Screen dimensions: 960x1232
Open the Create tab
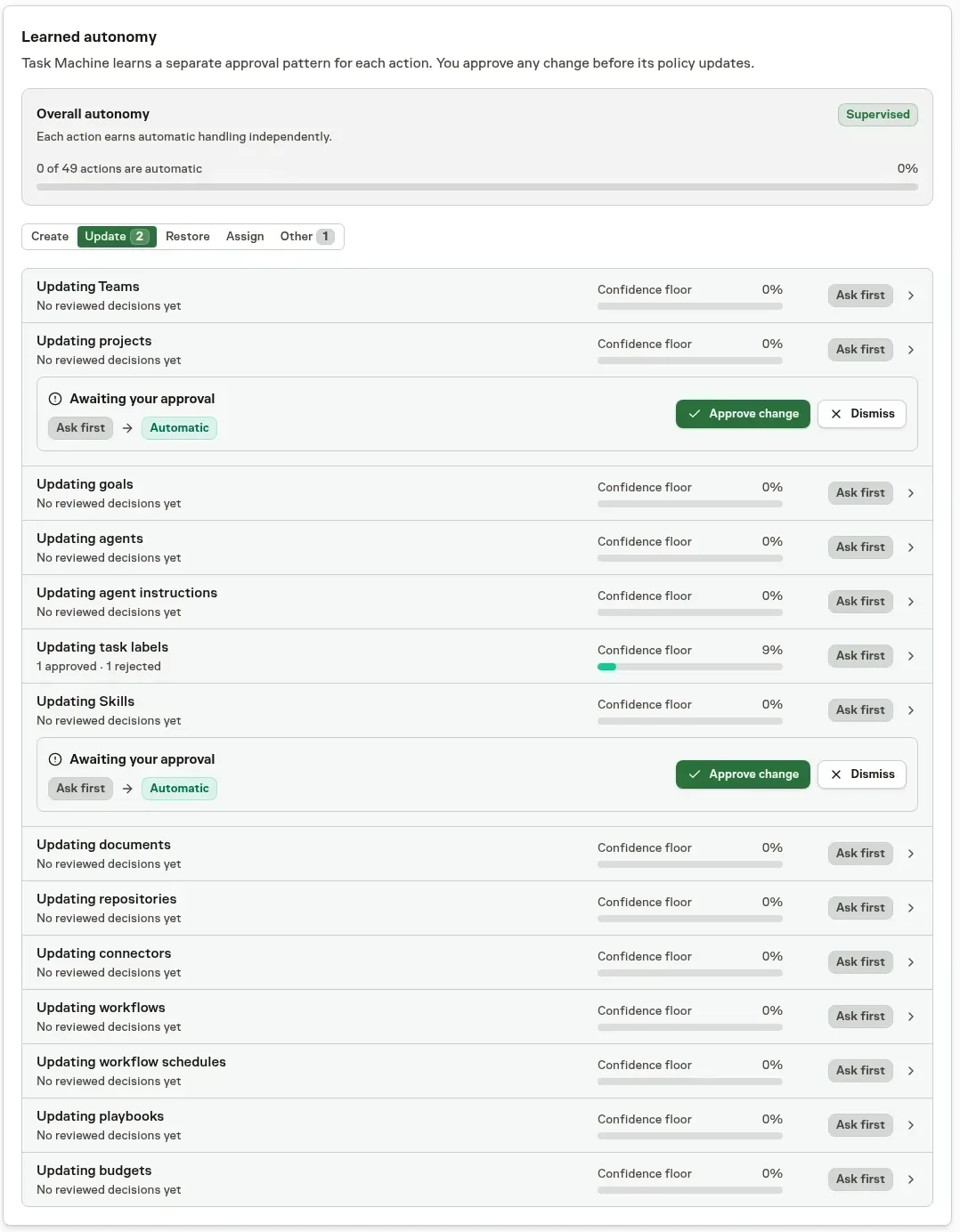(x=50, y=237)
